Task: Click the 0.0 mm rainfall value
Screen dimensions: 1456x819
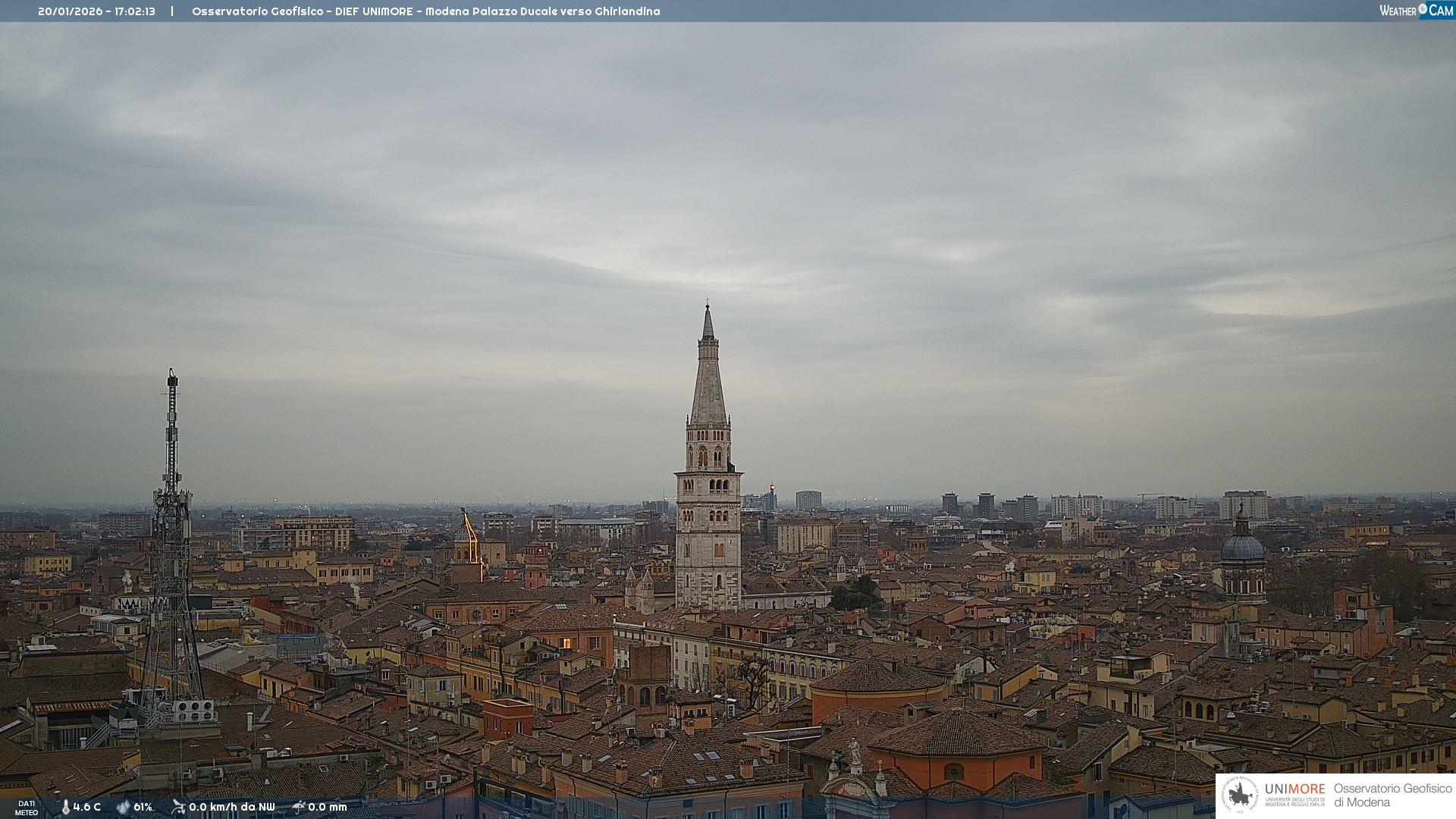Action: (x=327, y=808)
